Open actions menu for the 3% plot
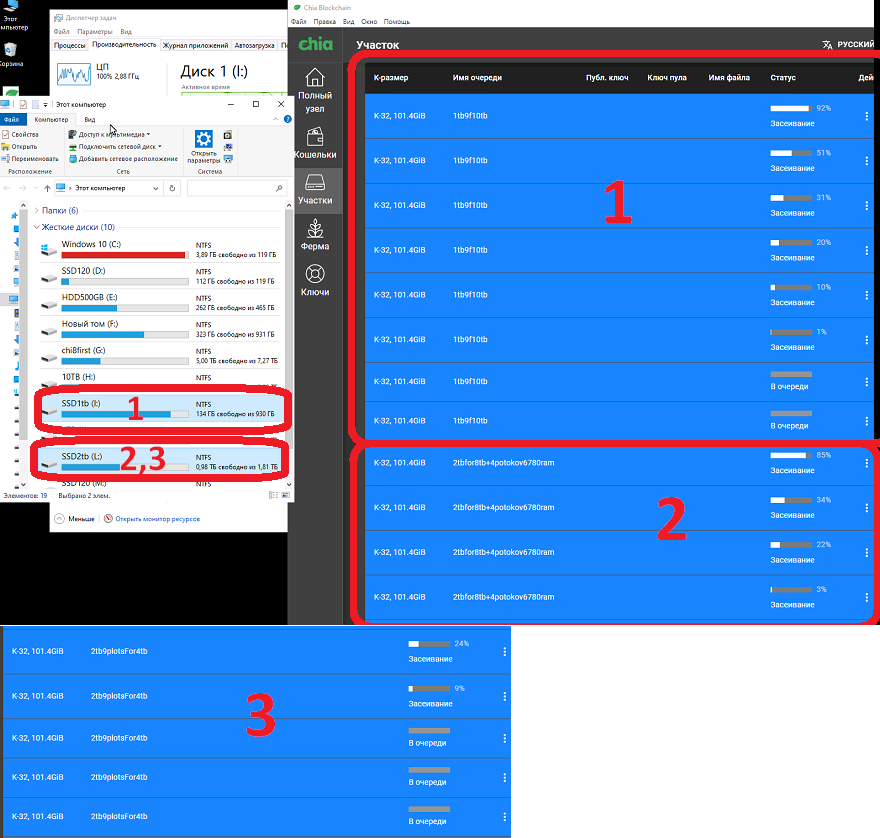The height and width of the screenshot is (838, 880). pyautogui.click(x=867, y=597)
